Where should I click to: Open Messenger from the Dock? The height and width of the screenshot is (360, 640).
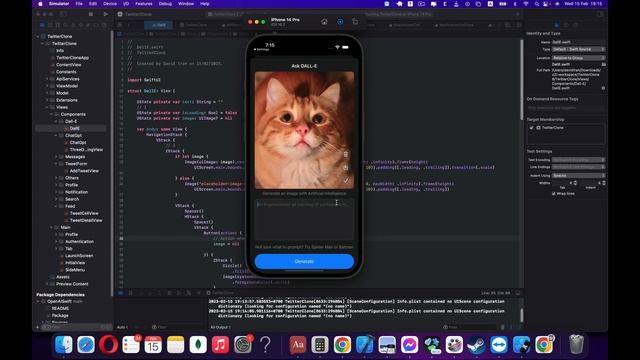pyautogui.click(x=409, y=344)
